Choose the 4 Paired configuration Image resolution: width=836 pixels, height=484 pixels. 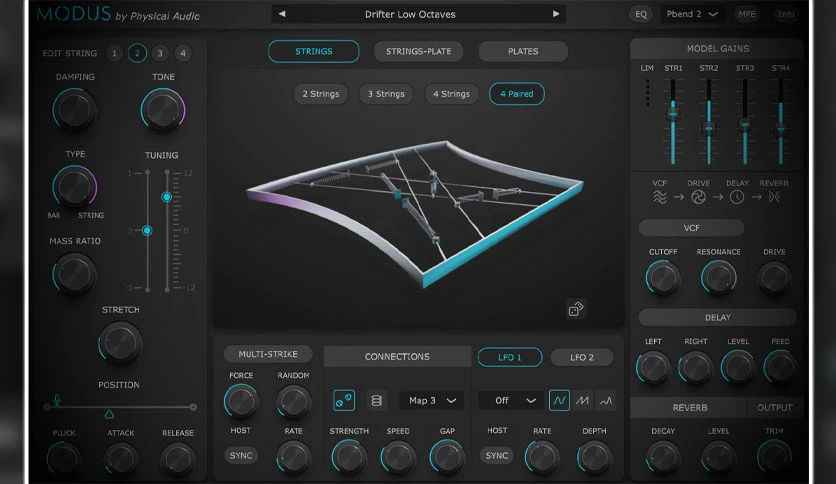[517, 94]
